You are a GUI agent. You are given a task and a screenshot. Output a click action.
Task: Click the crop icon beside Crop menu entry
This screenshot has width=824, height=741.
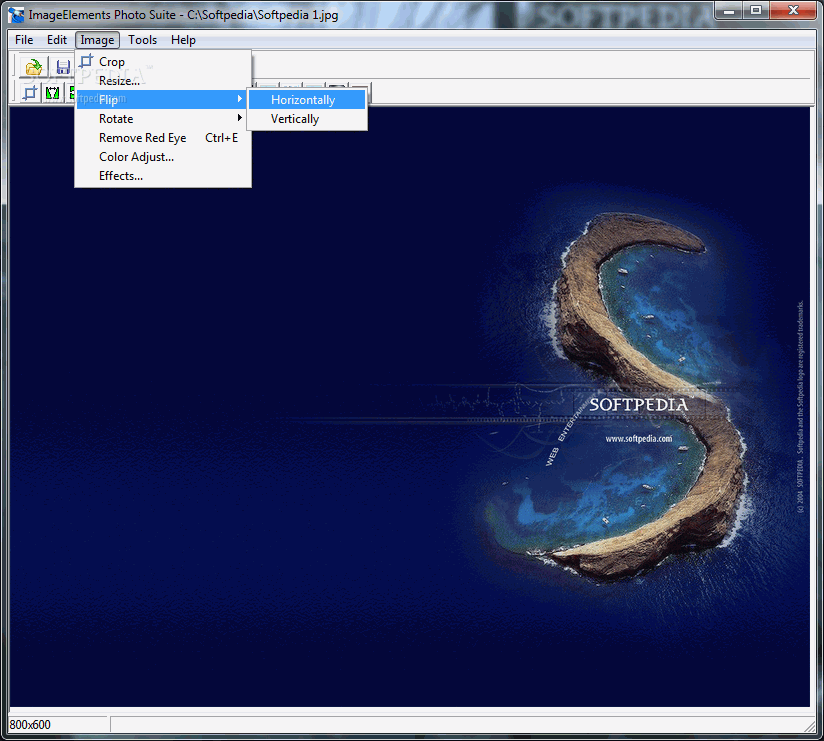point(86,61)
